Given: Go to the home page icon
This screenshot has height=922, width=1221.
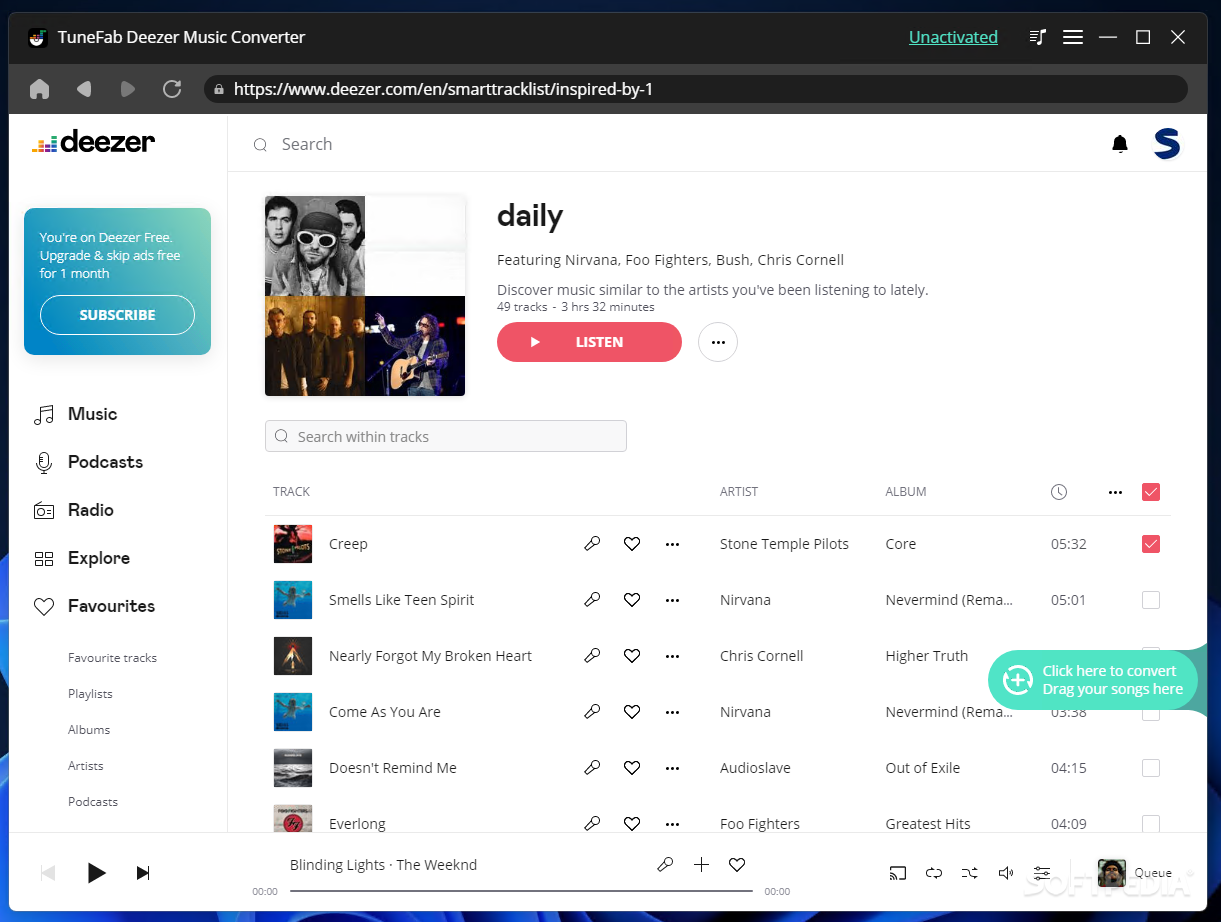Looking at the screenshot, I should pyautogui.click(x=40, y=89).
